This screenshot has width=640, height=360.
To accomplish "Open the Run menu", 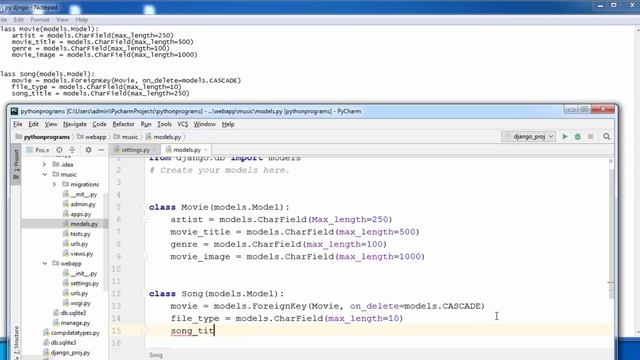I will coord(146,124).
